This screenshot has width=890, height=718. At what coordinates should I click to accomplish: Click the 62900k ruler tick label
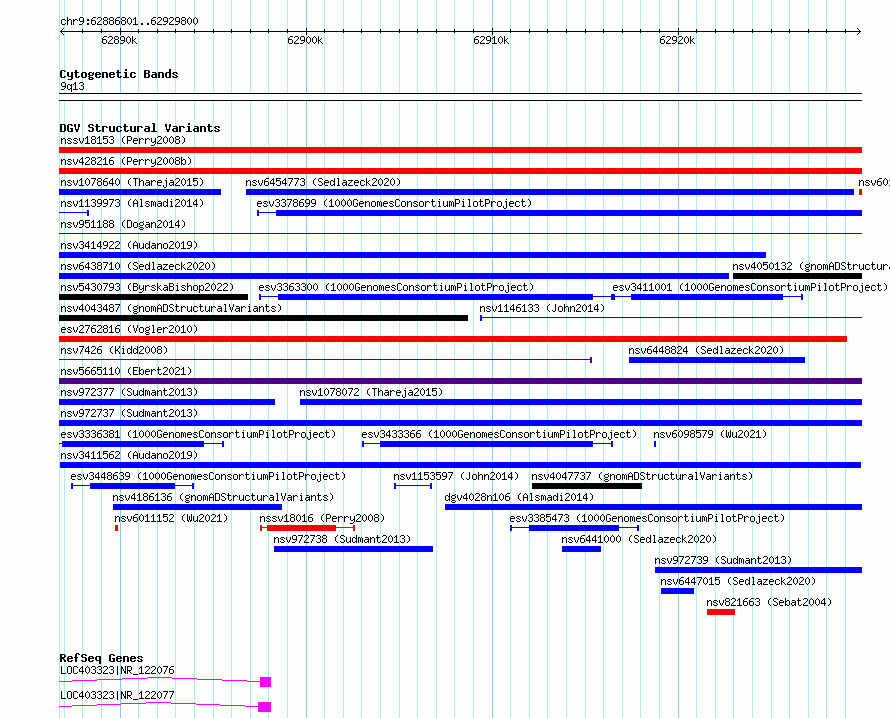(x=305, y=40)
